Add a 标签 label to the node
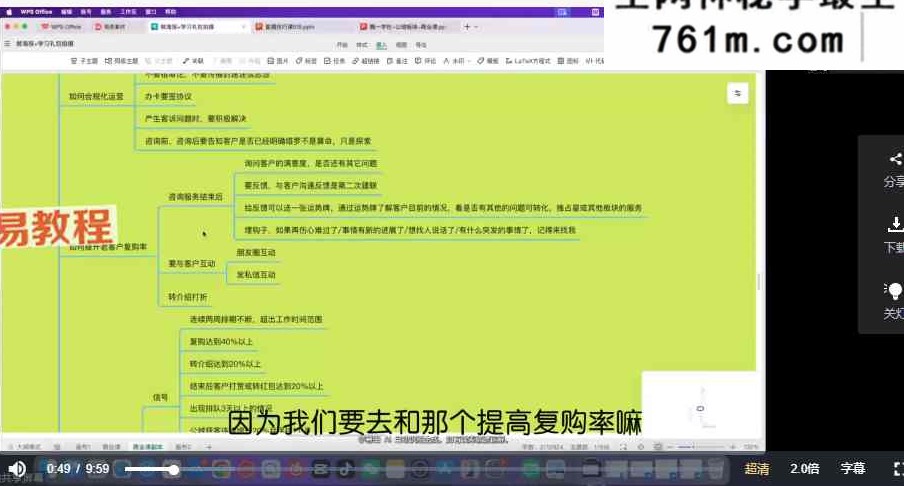The height and width of the screenshot is (486, 904). 306,61
